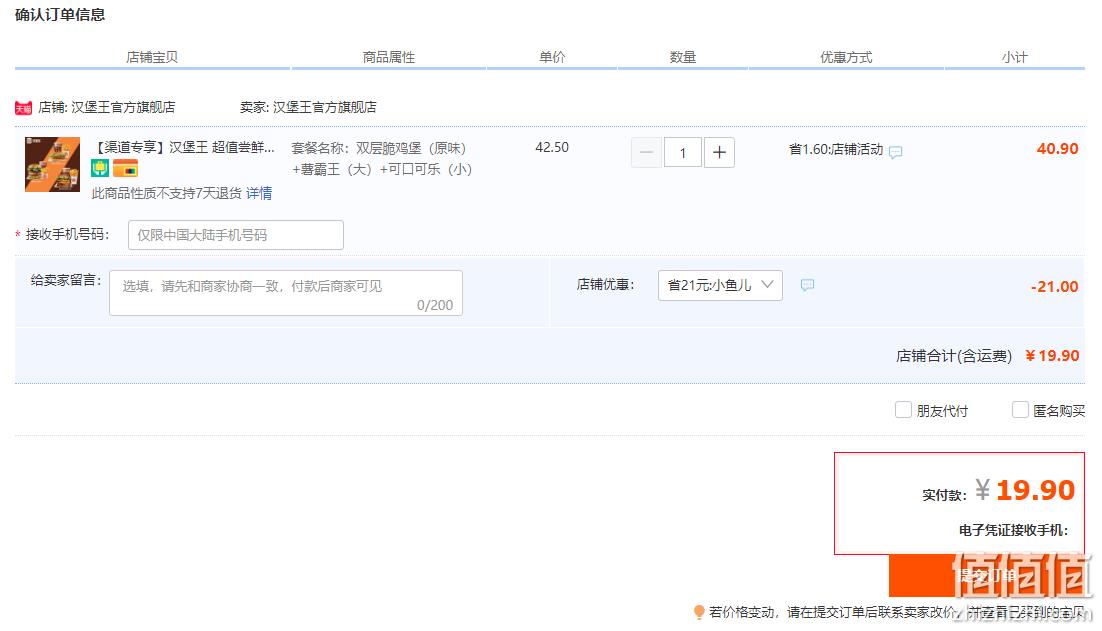Click the seller name 汉堡王官方旗舰店 after 卖家
The image size is (1102, 631).
click(x=325, y=108)
